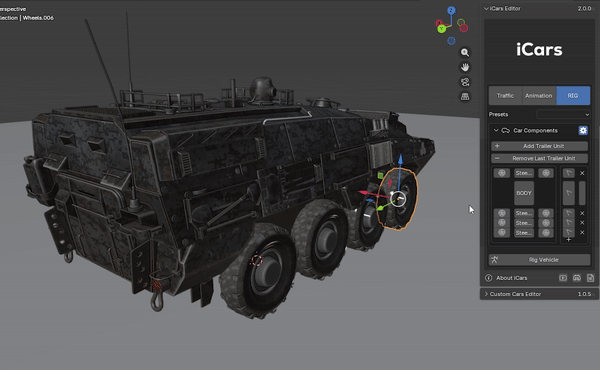Click the iCars logo banner
600x370 pixels.
click(x=540, y=50)
